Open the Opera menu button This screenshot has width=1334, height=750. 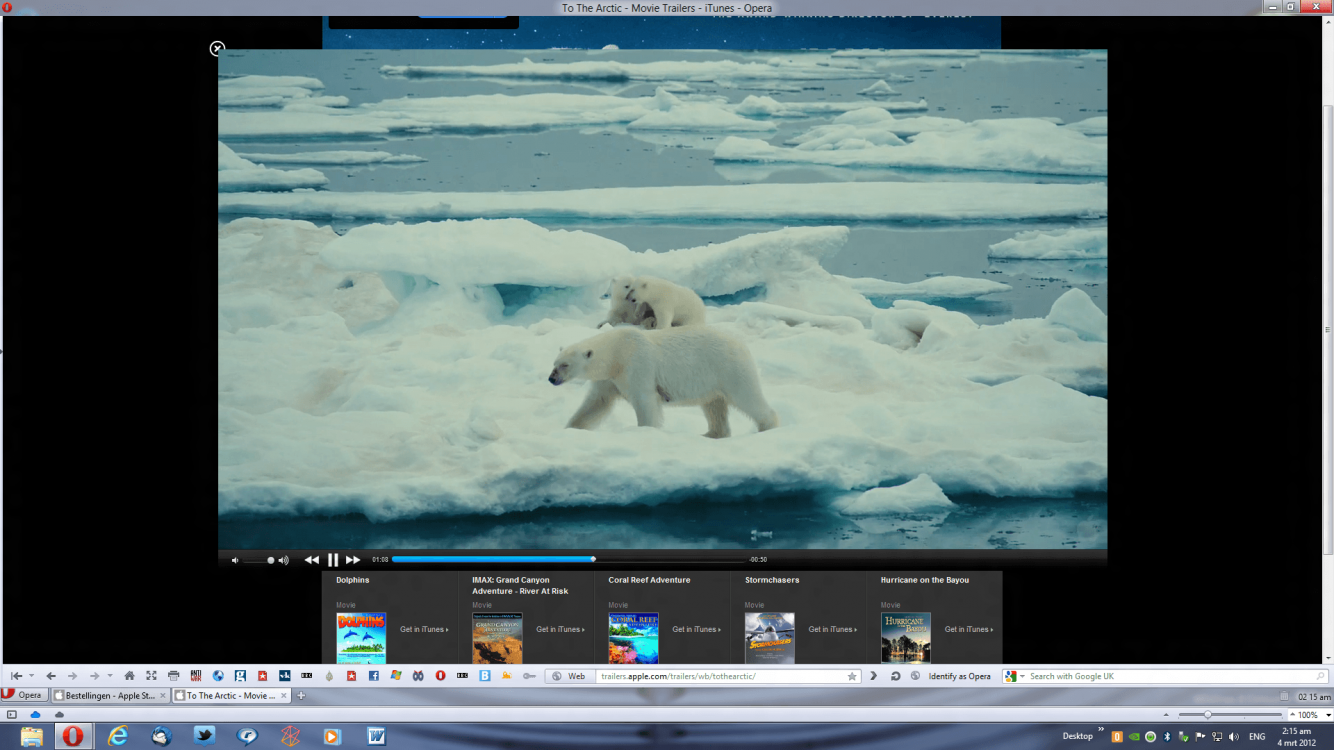point(24,695)
